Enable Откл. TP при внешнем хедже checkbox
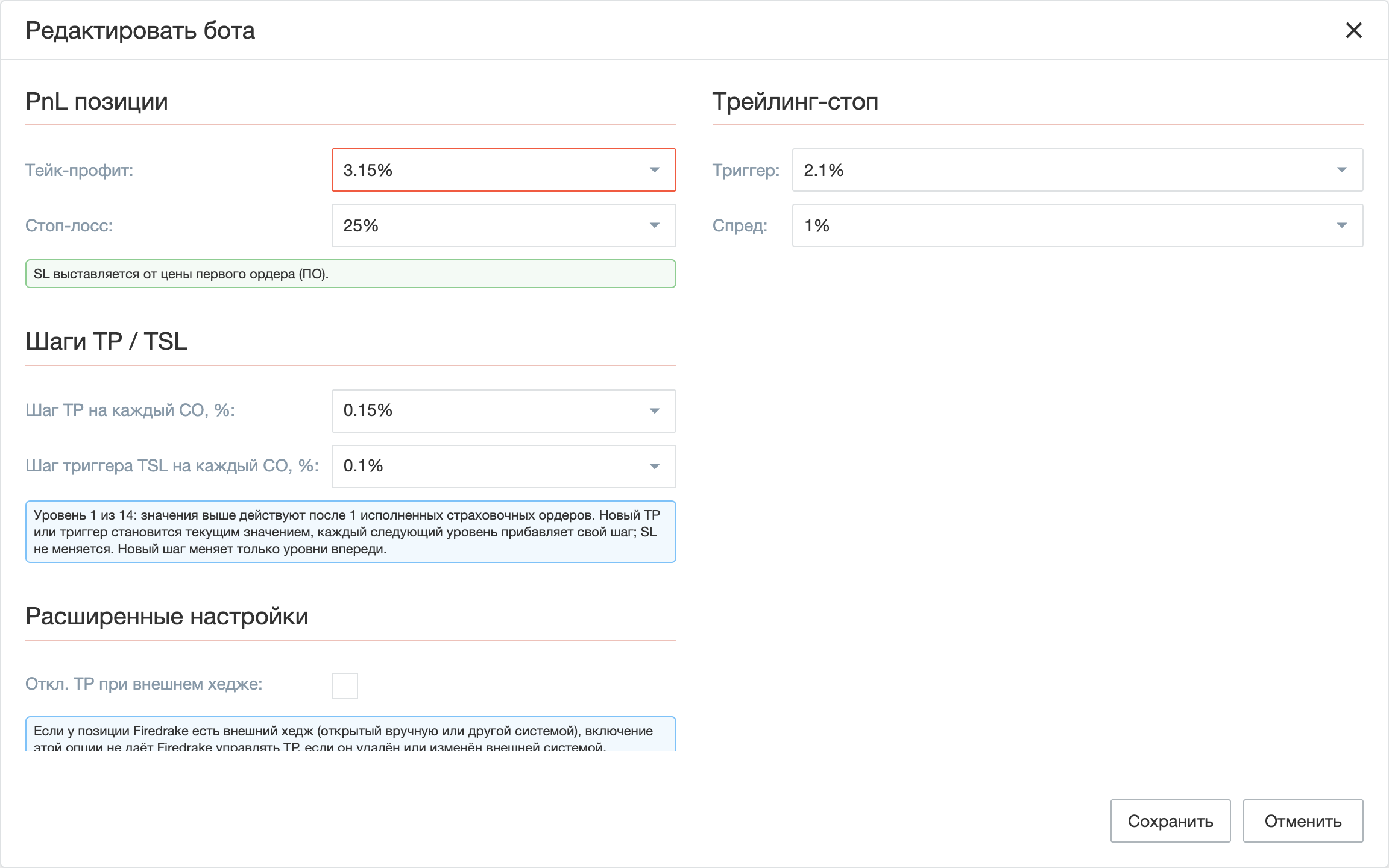The image size is (1389, 868). coord(345,686)
